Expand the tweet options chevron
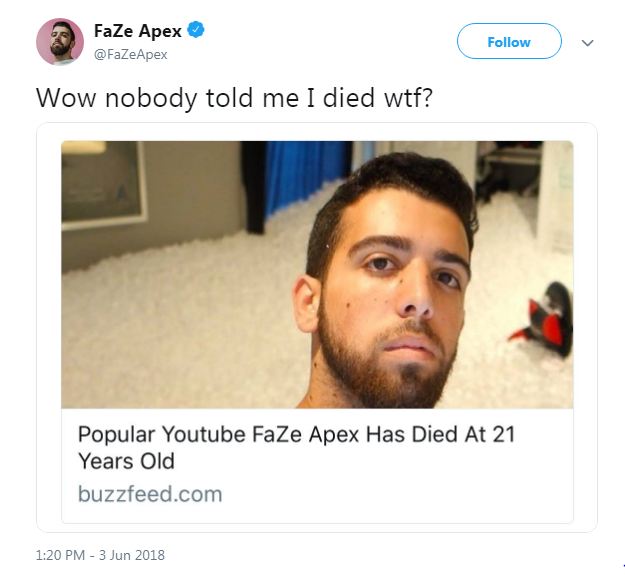The height and width of the screenshot is (575, 625). [588, 43]
